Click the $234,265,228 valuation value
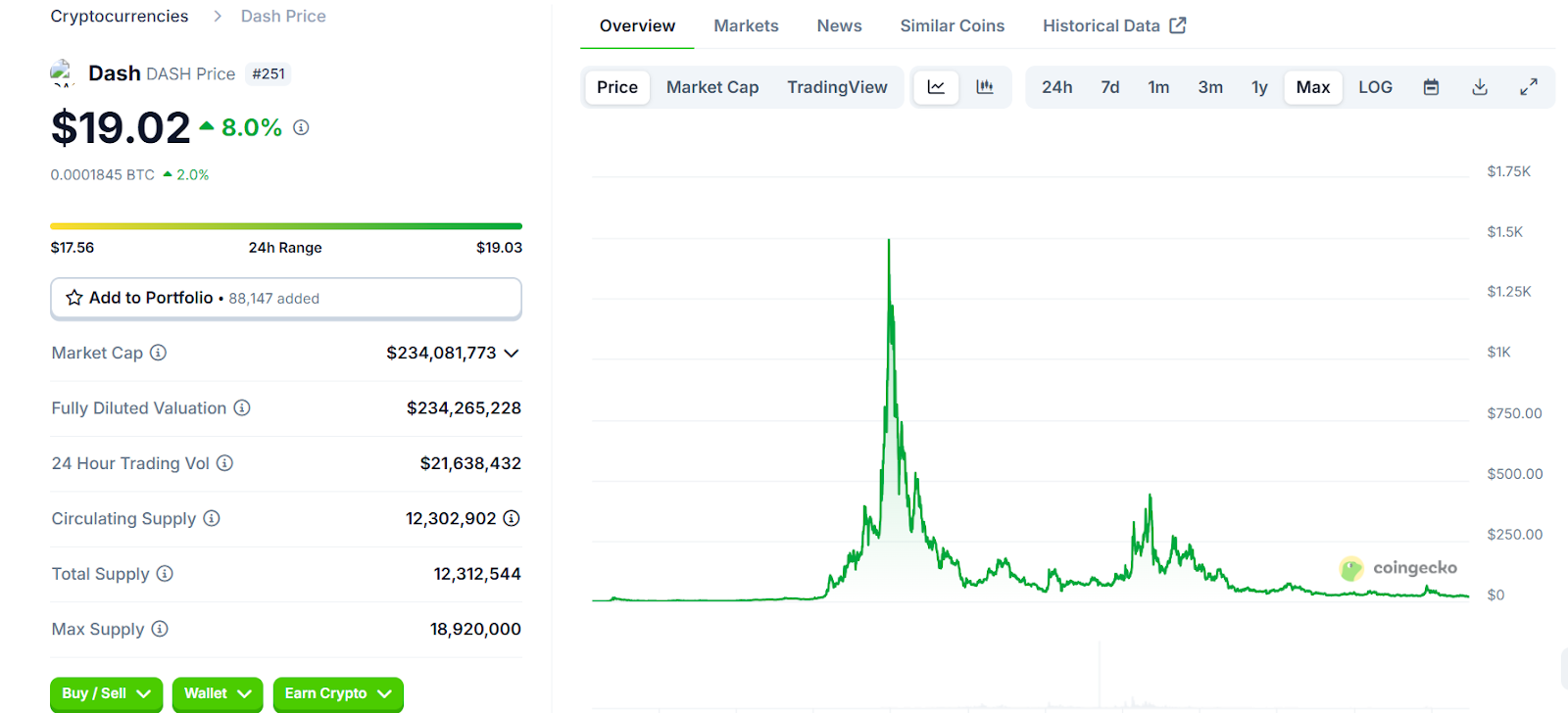Screen dimensions: 1568x713 point(464,407)
